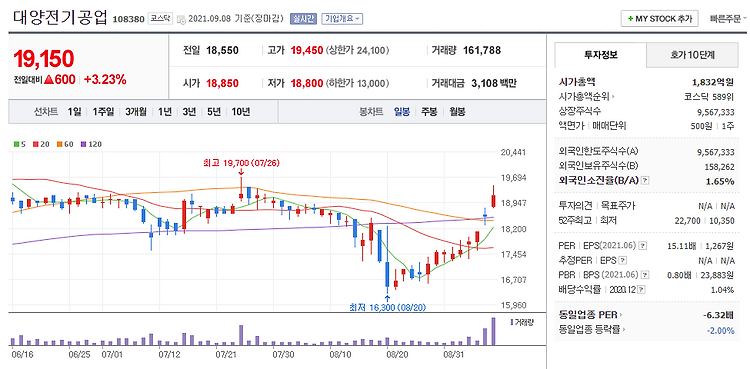Select the 1년 line chart period

pyautogui.click(x=165, y=112)
